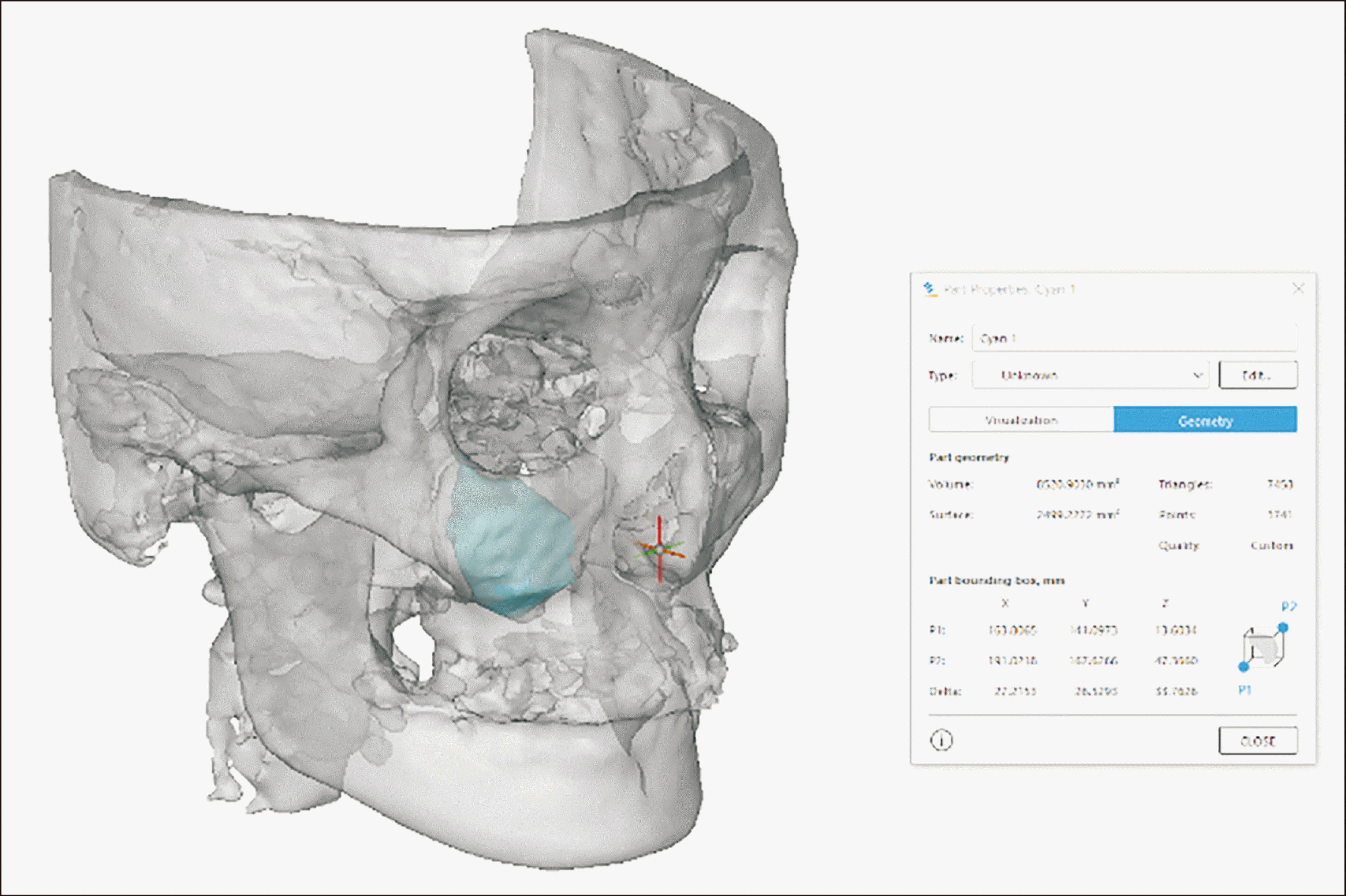
Task: Click the Delta Z value
Action: click(x=1176, y=691)
